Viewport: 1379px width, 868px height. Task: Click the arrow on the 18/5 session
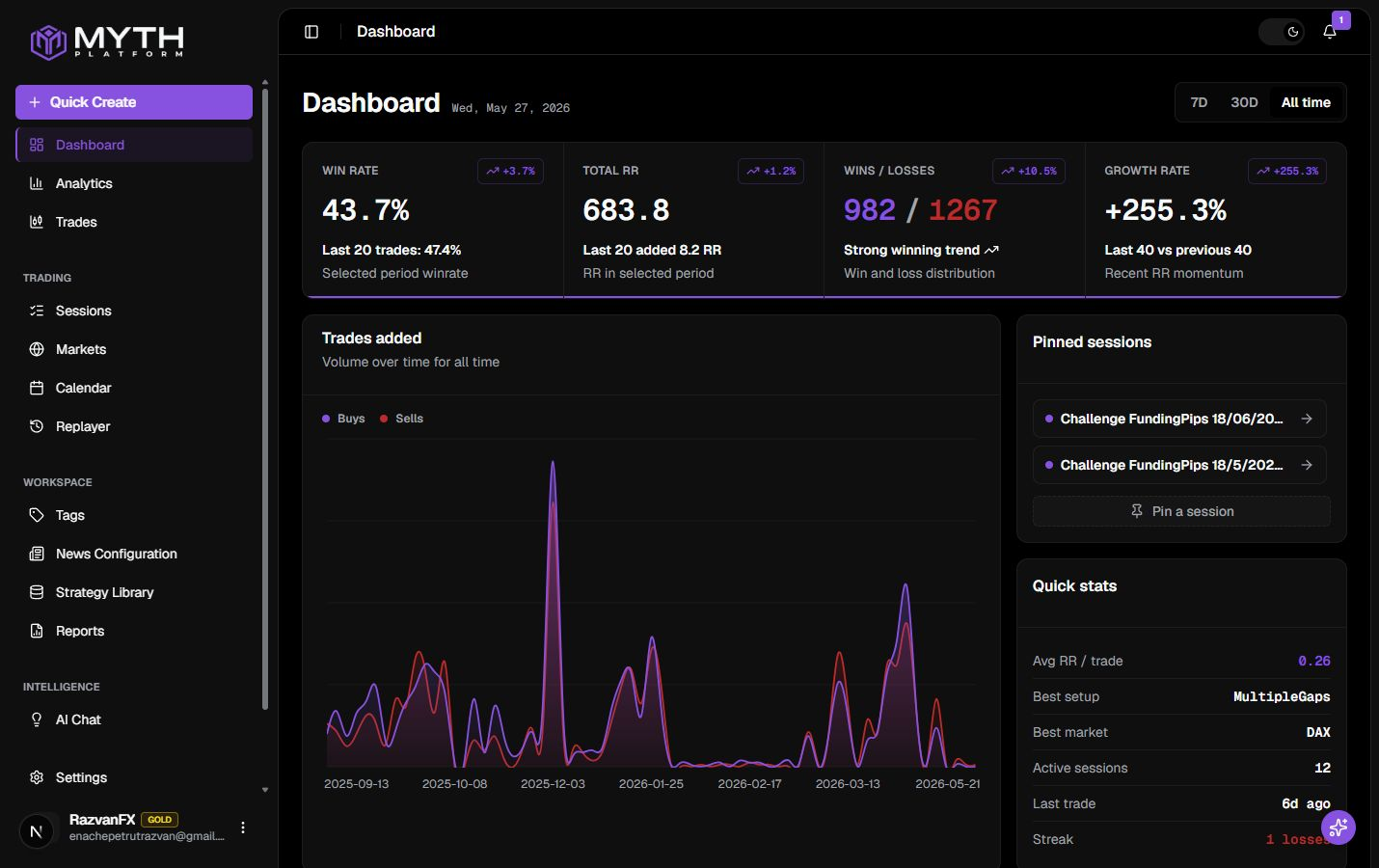tap(1307, 465)
